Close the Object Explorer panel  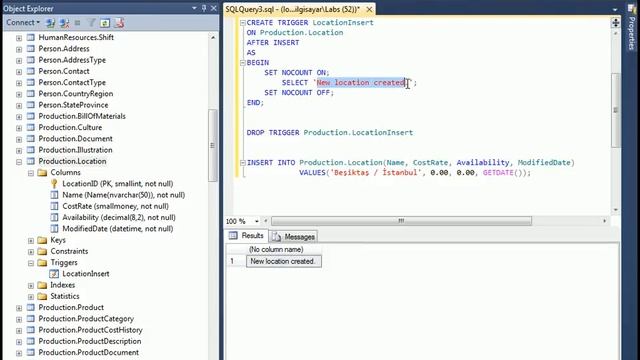pyautogui.click(x=213, y=8)
